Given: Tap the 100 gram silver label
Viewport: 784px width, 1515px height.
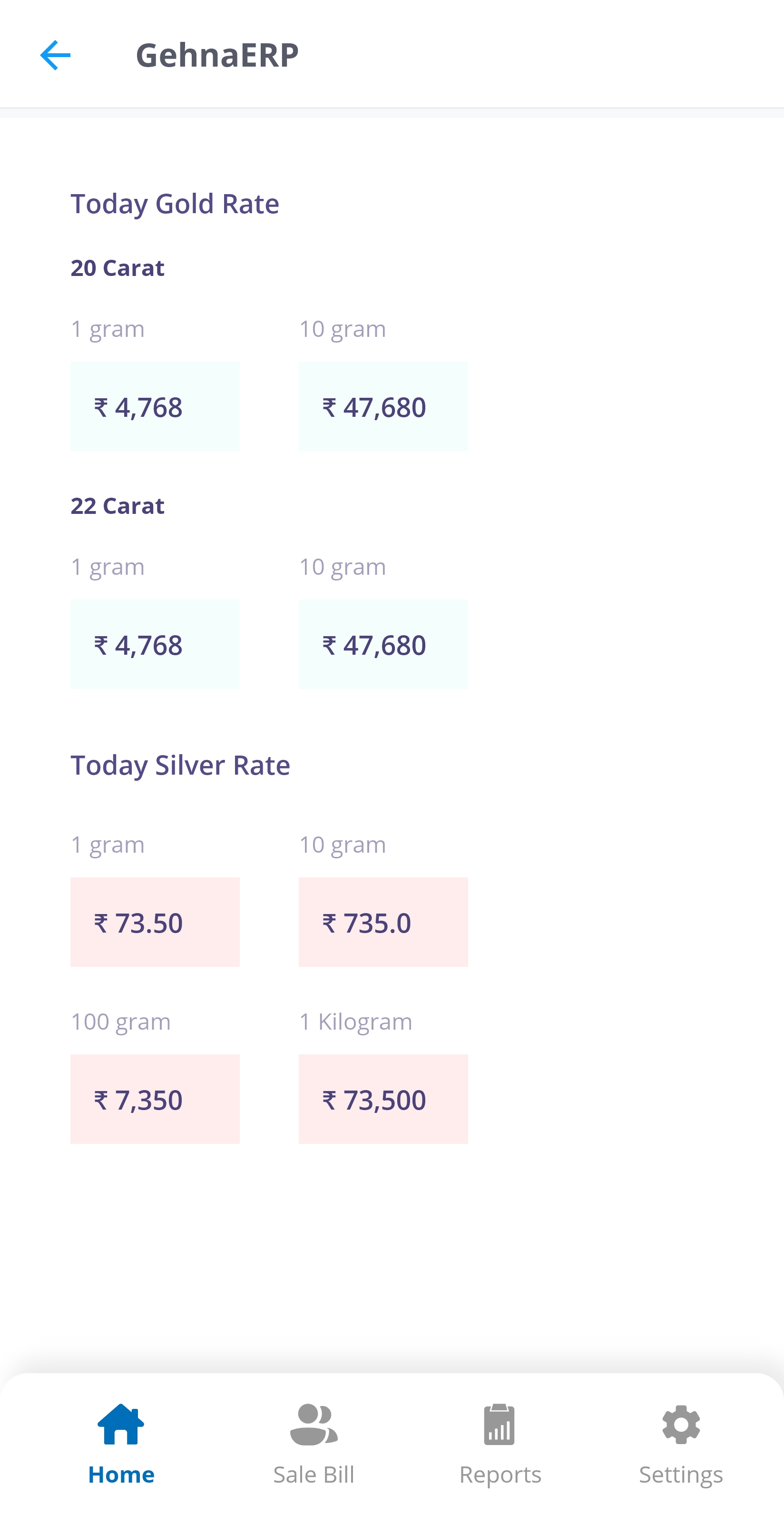Looking at the screenshot, I should [120, 1022].
